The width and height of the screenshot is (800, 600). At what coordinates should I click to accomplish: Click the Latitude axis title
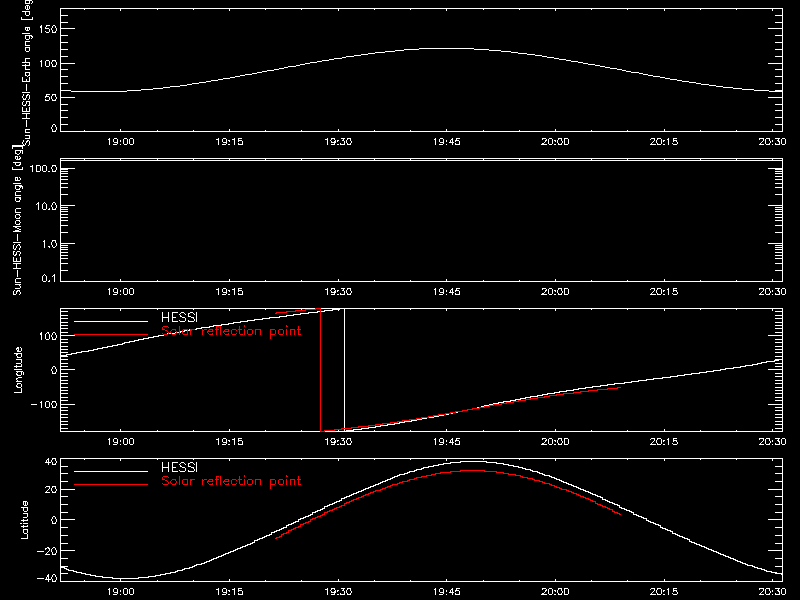click(x=24, y=520)
